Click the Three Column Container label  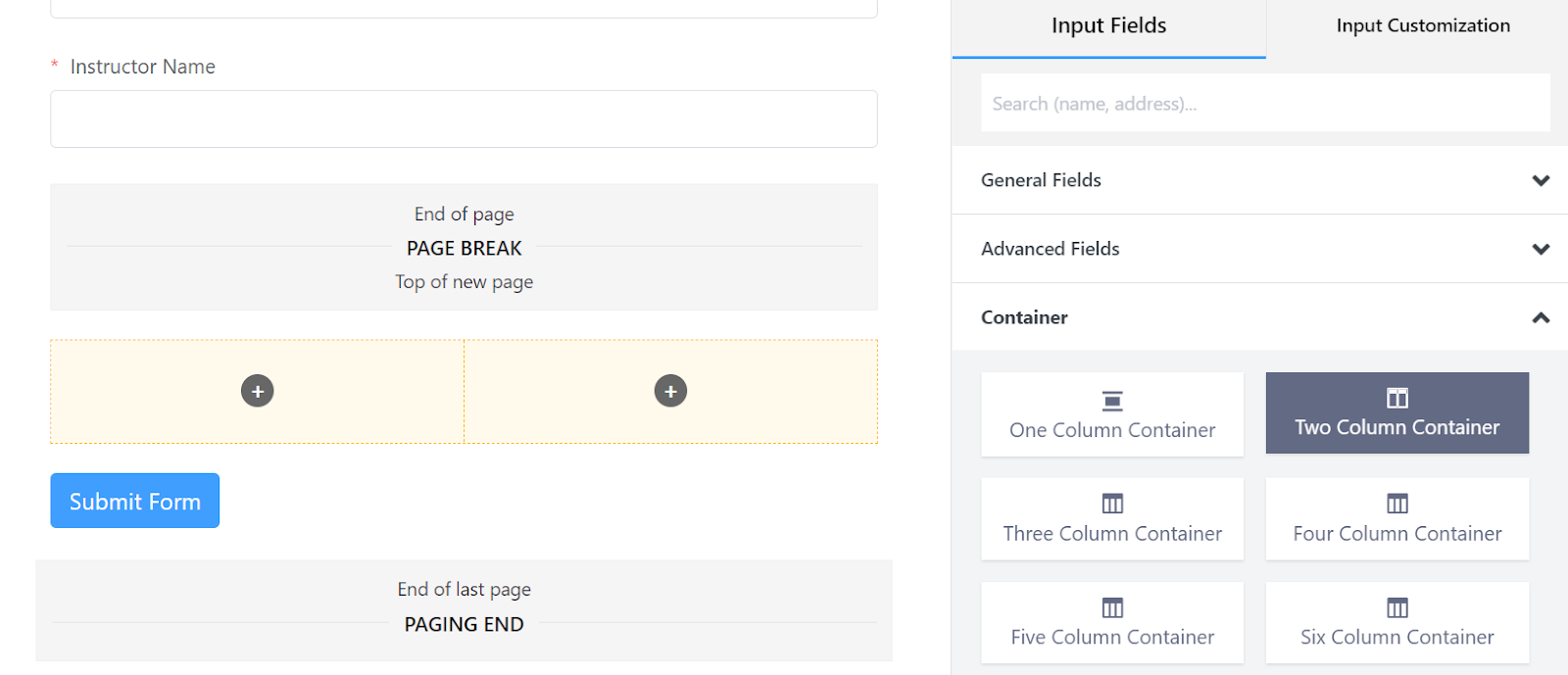pyautogui.click(x=1112, y=534)
